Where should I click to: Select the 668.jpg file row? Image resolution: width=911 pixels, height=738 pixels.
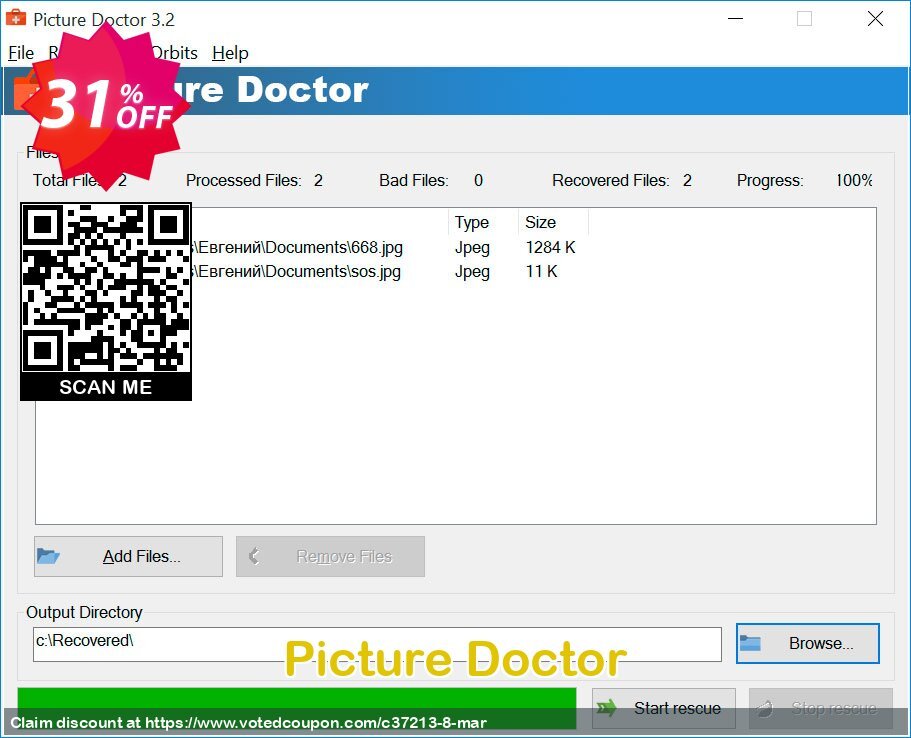(x=456, y=248)
